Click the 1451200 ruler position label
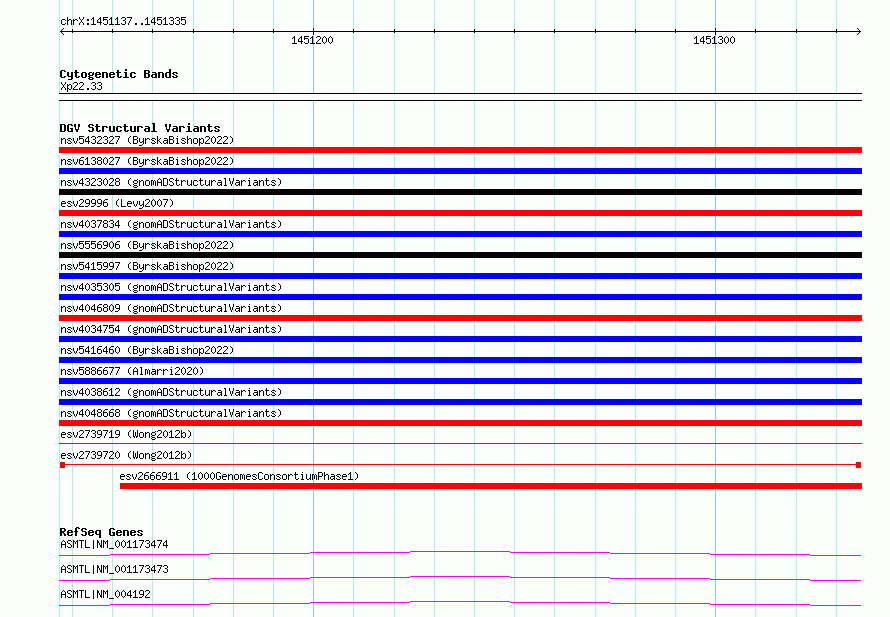The height and width of the screenshot is (617, 890). point(312,40)
